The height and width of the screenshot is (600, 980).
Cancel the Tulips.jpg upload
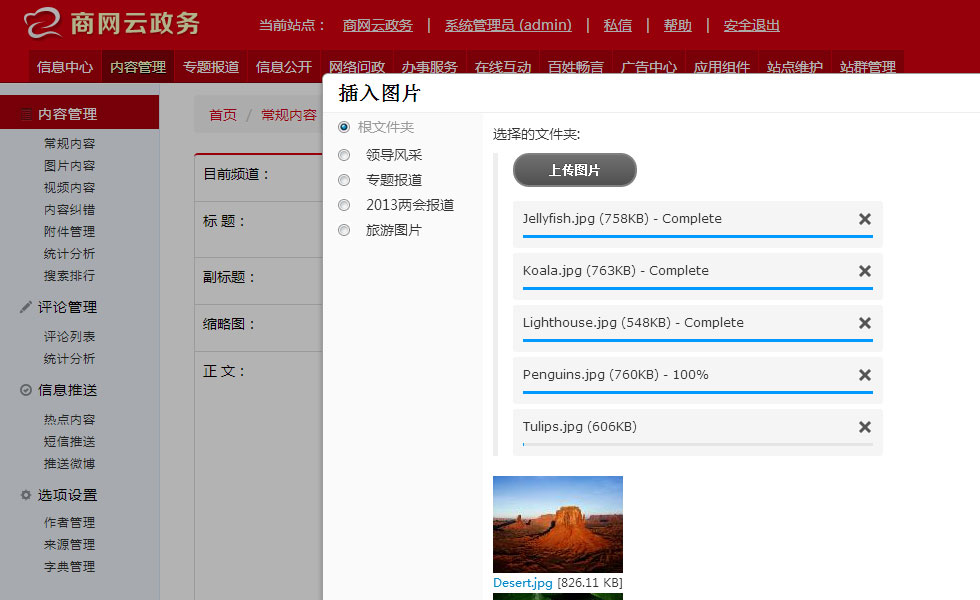865,426
